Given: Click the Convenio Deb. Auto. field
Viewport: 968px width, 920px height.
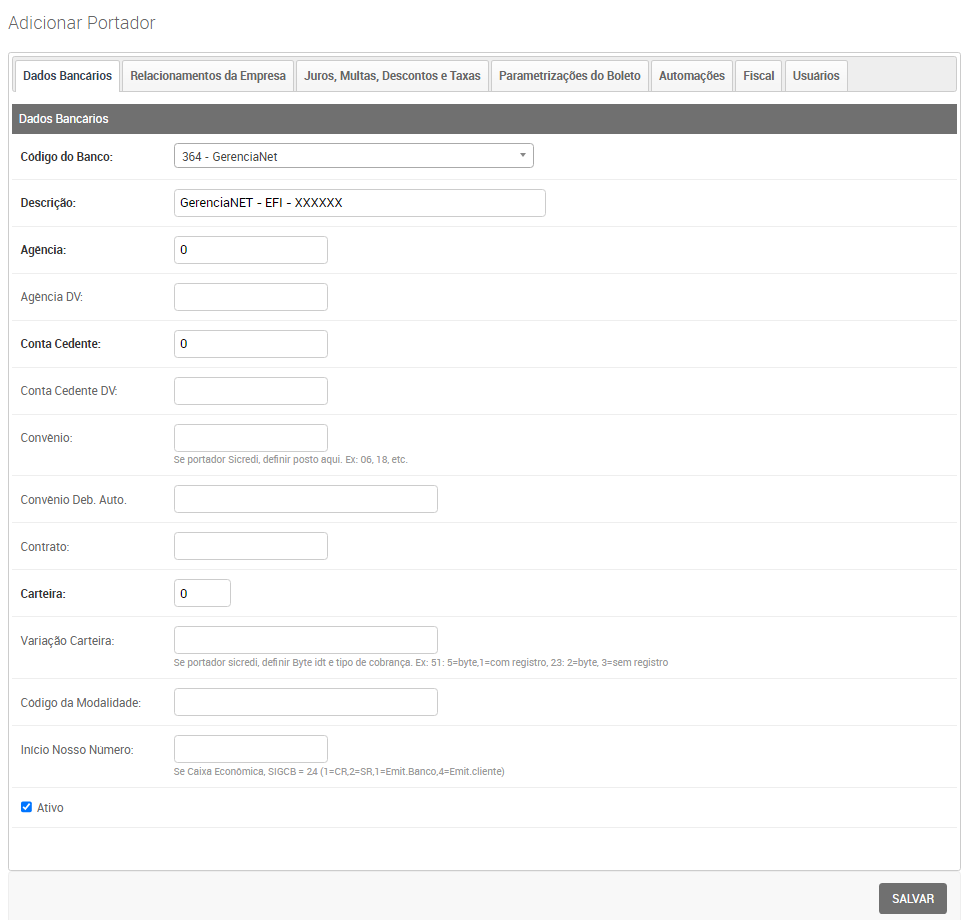Looking at the screenshot, I should [305, 499].
